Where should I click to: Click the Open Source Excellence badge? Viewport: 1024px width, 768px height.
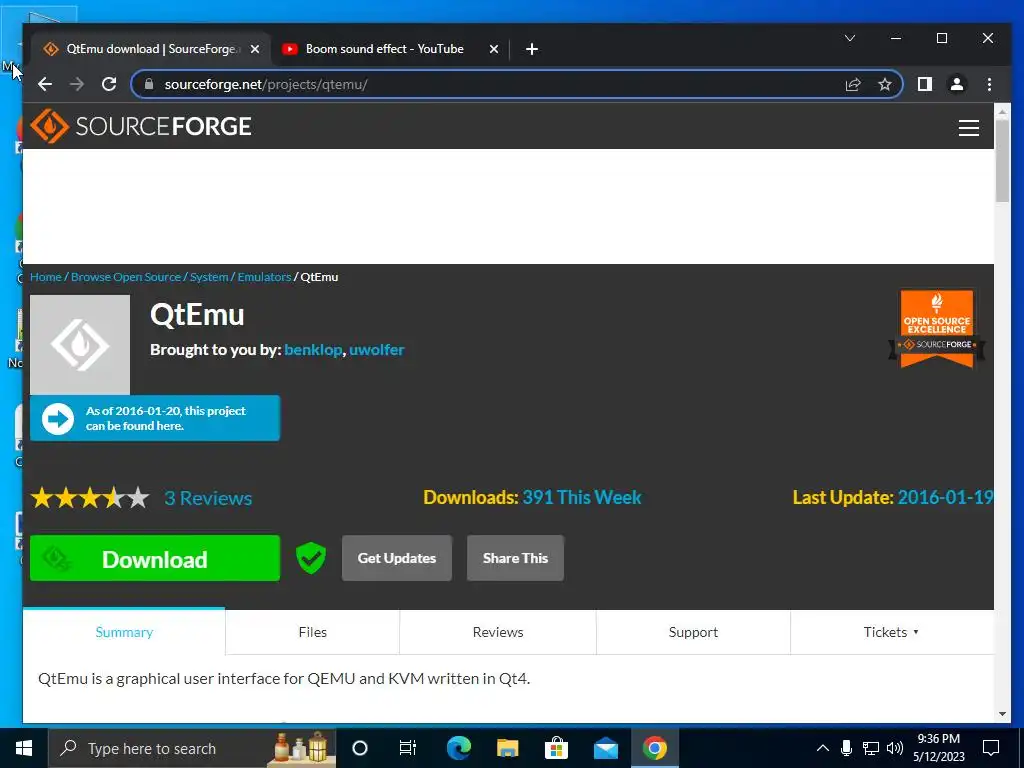936,328
